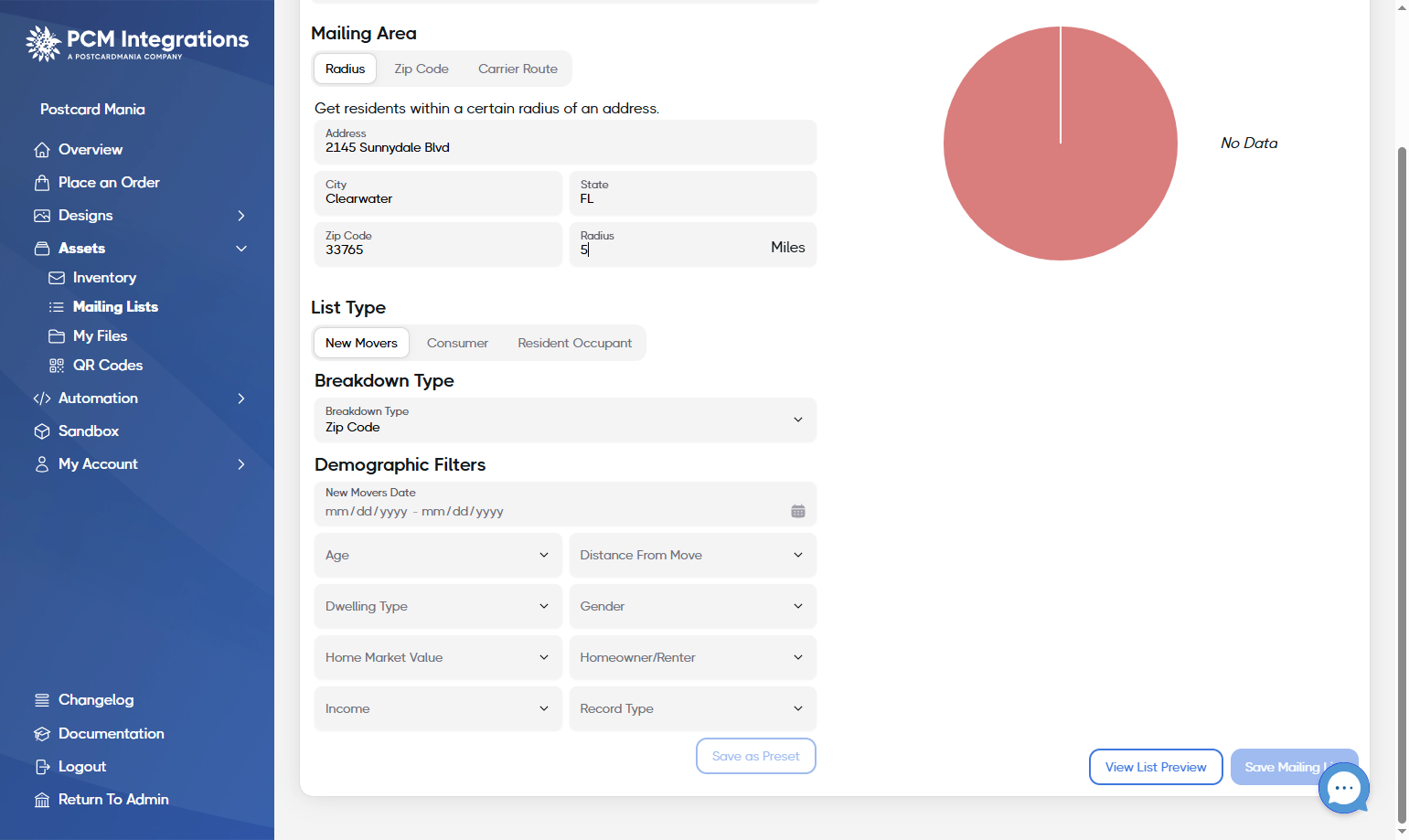The width and height of the screenshot is (1409, 840).
Task: Click the Mailing Lists list icon
Action: [x=57, y=307]
